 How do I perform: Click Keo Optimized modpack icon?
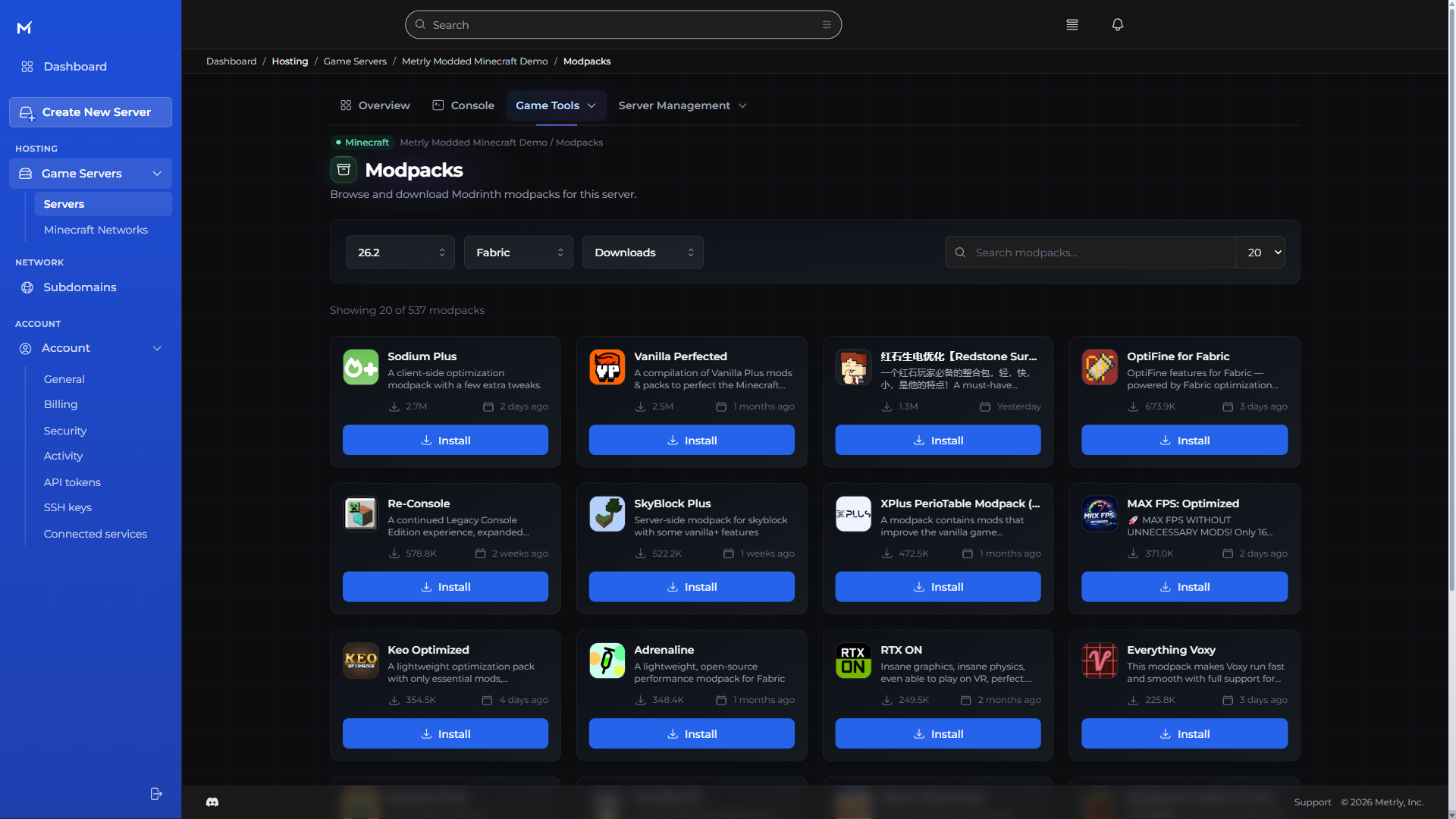[361, 661]
